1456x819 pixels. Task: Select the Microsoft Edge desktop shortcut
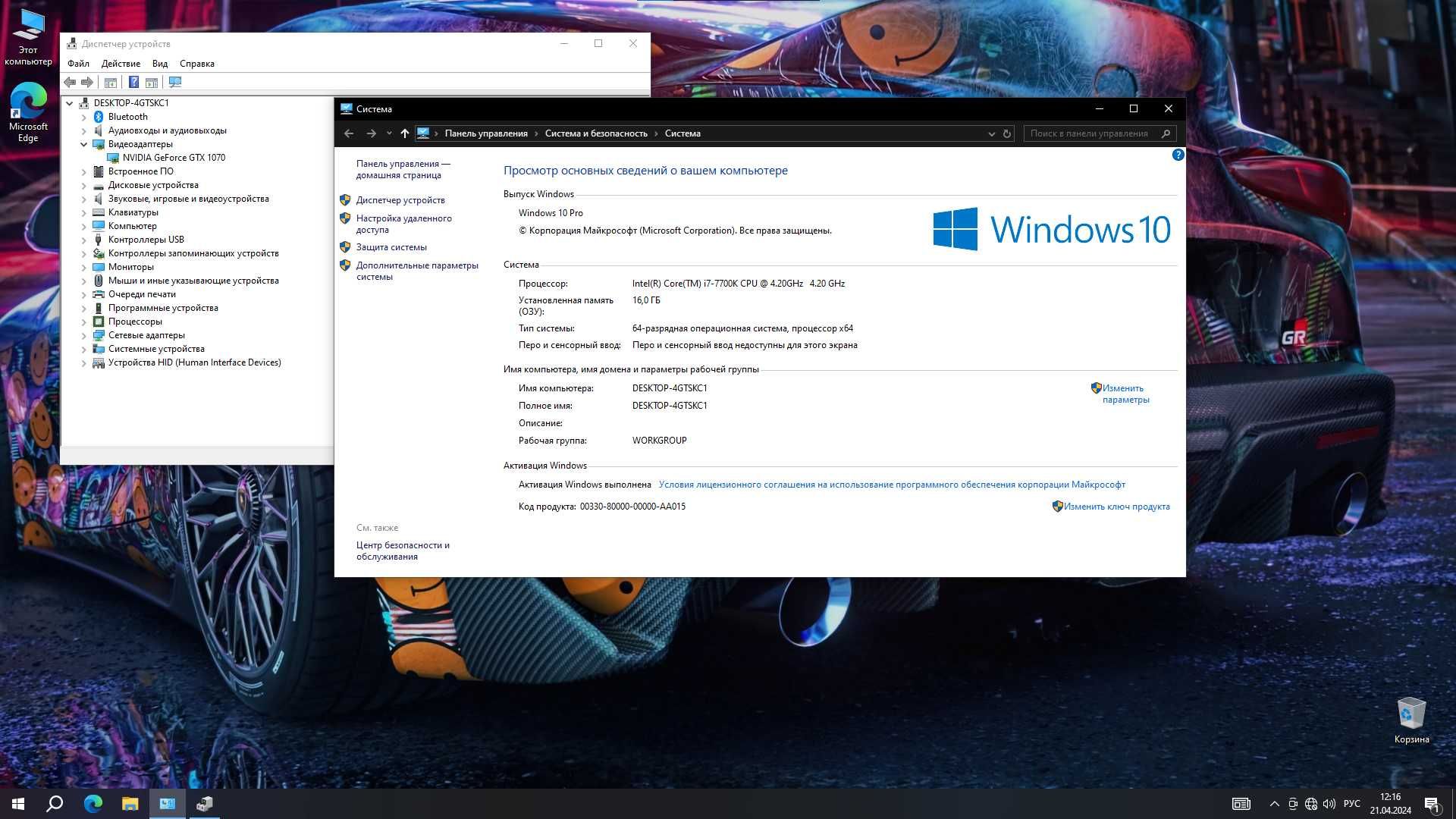(28, 112)
